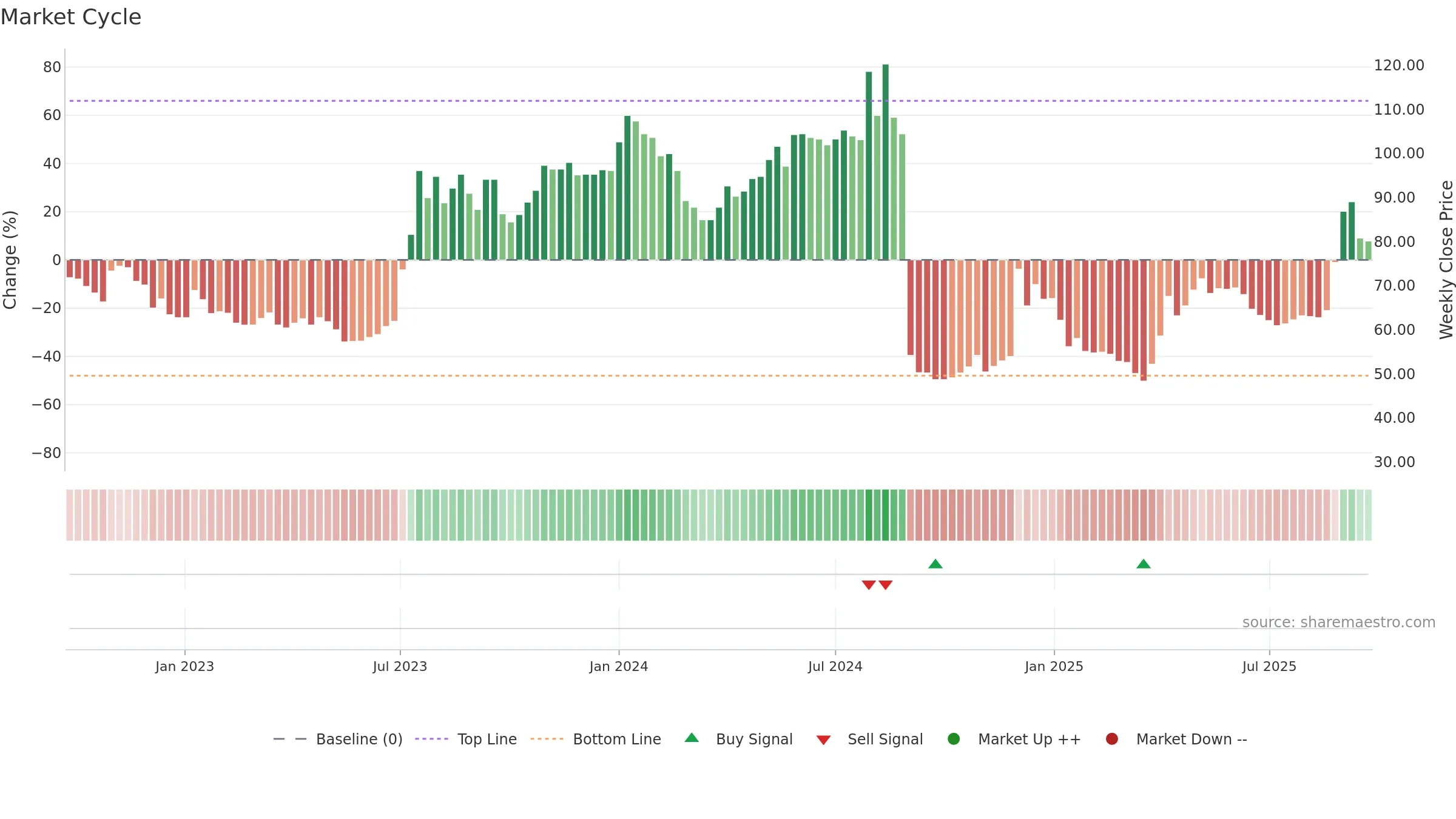
Task: Click the purple dotted Top Line sample in legend
Action: (x=431, y=739)
